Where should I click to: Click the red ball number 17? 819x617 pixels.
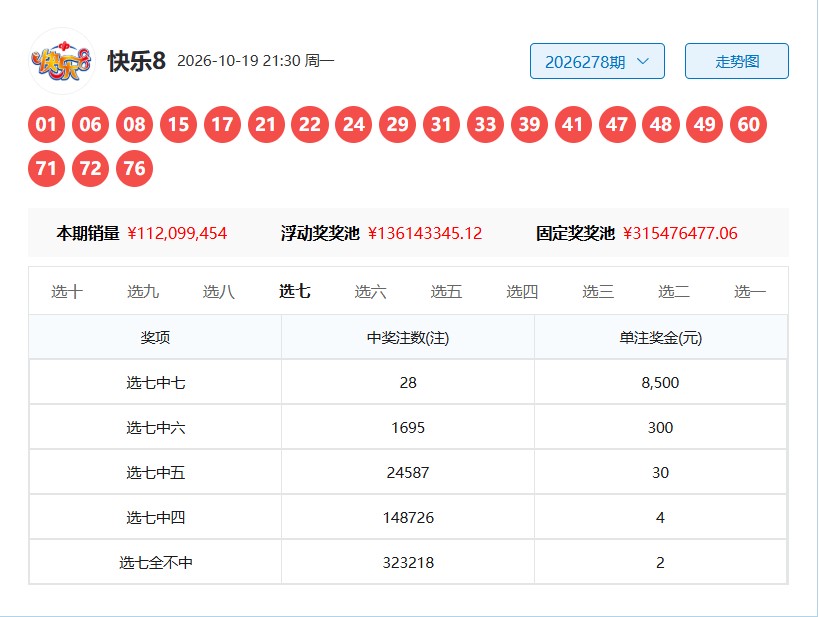[222, 124]
